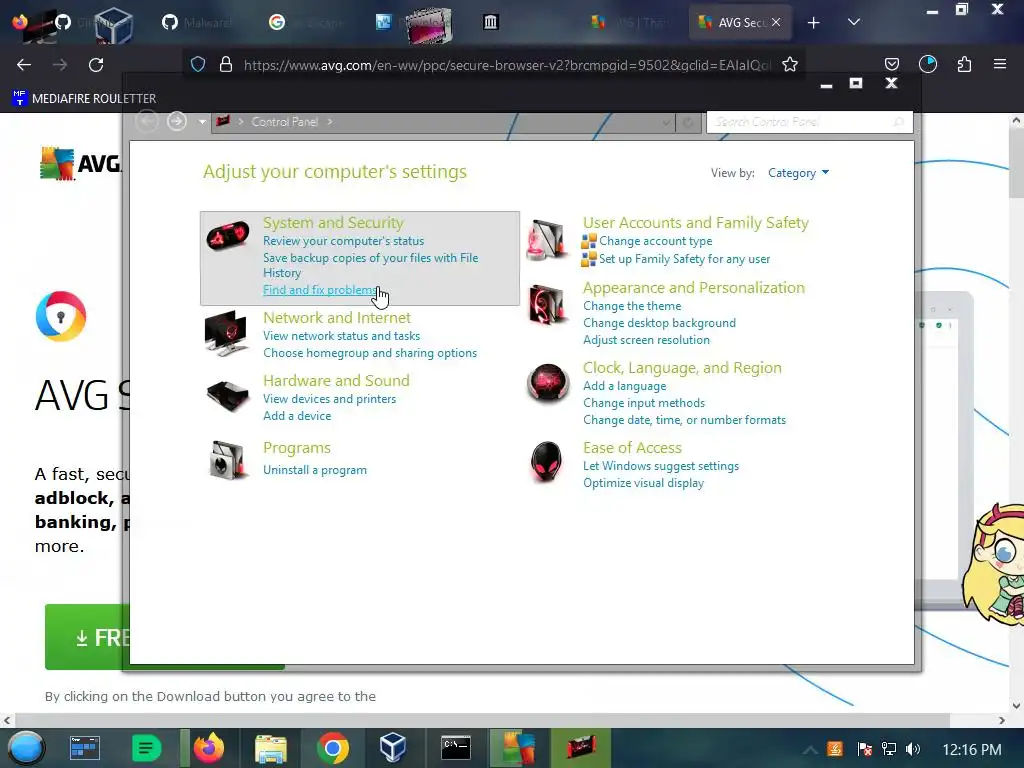The image size is (1024, 768).
Task: Save page to Pocket icon
Action: pyautogui.click(x=891, y=65)
